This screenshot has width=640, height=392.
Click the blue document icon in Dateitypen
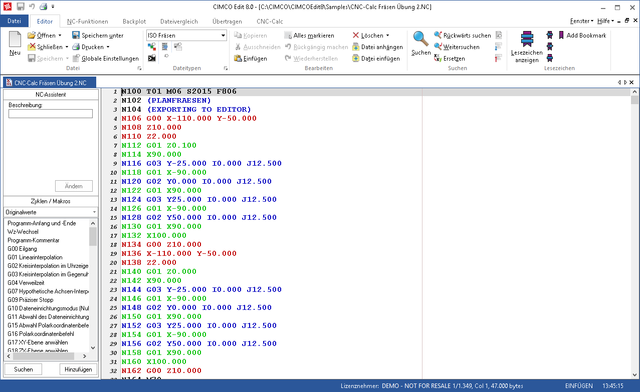(x=165, y=47)
